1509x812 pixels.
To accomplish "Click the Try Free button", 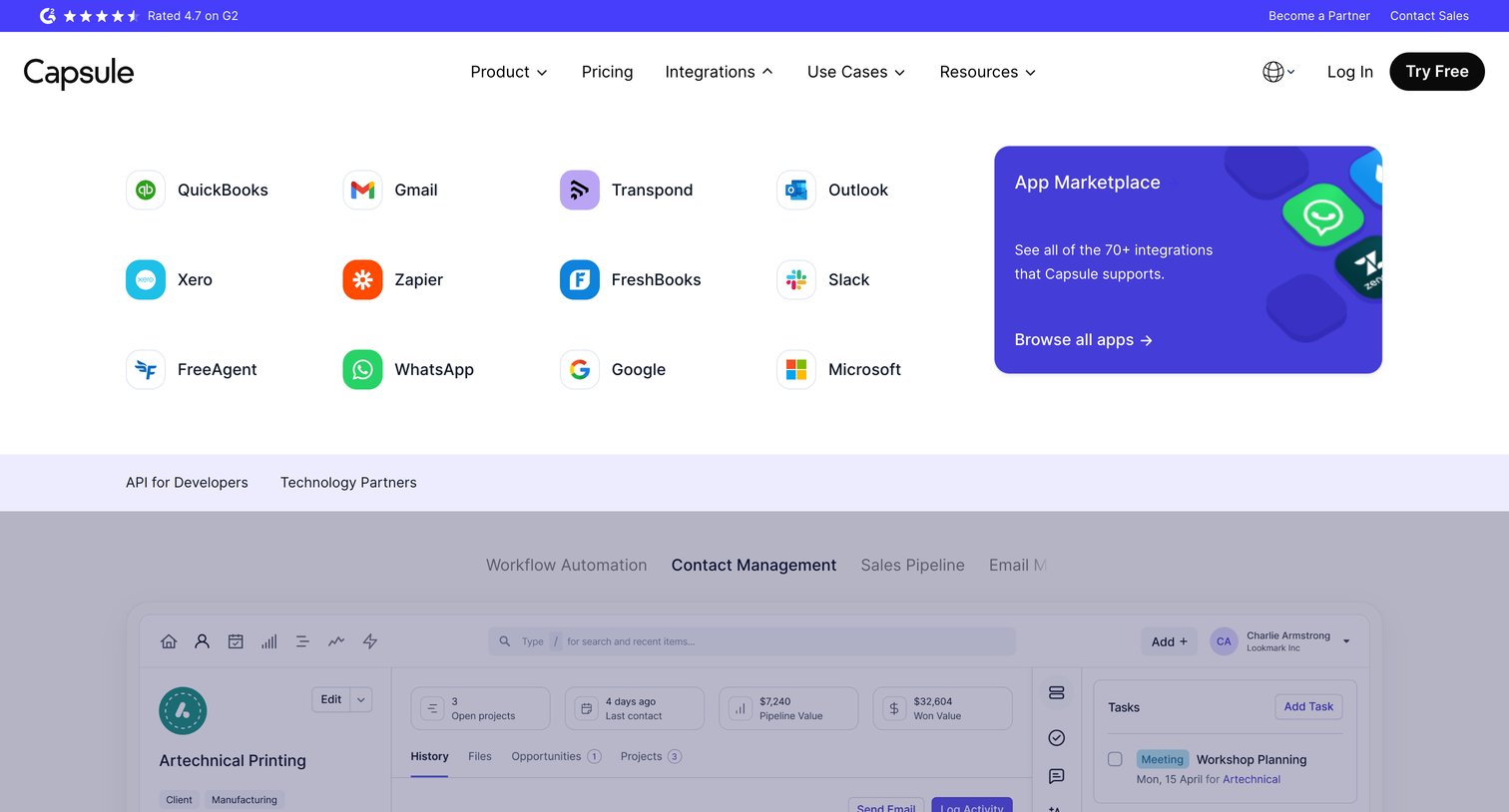I will [x=1437, y=72].
